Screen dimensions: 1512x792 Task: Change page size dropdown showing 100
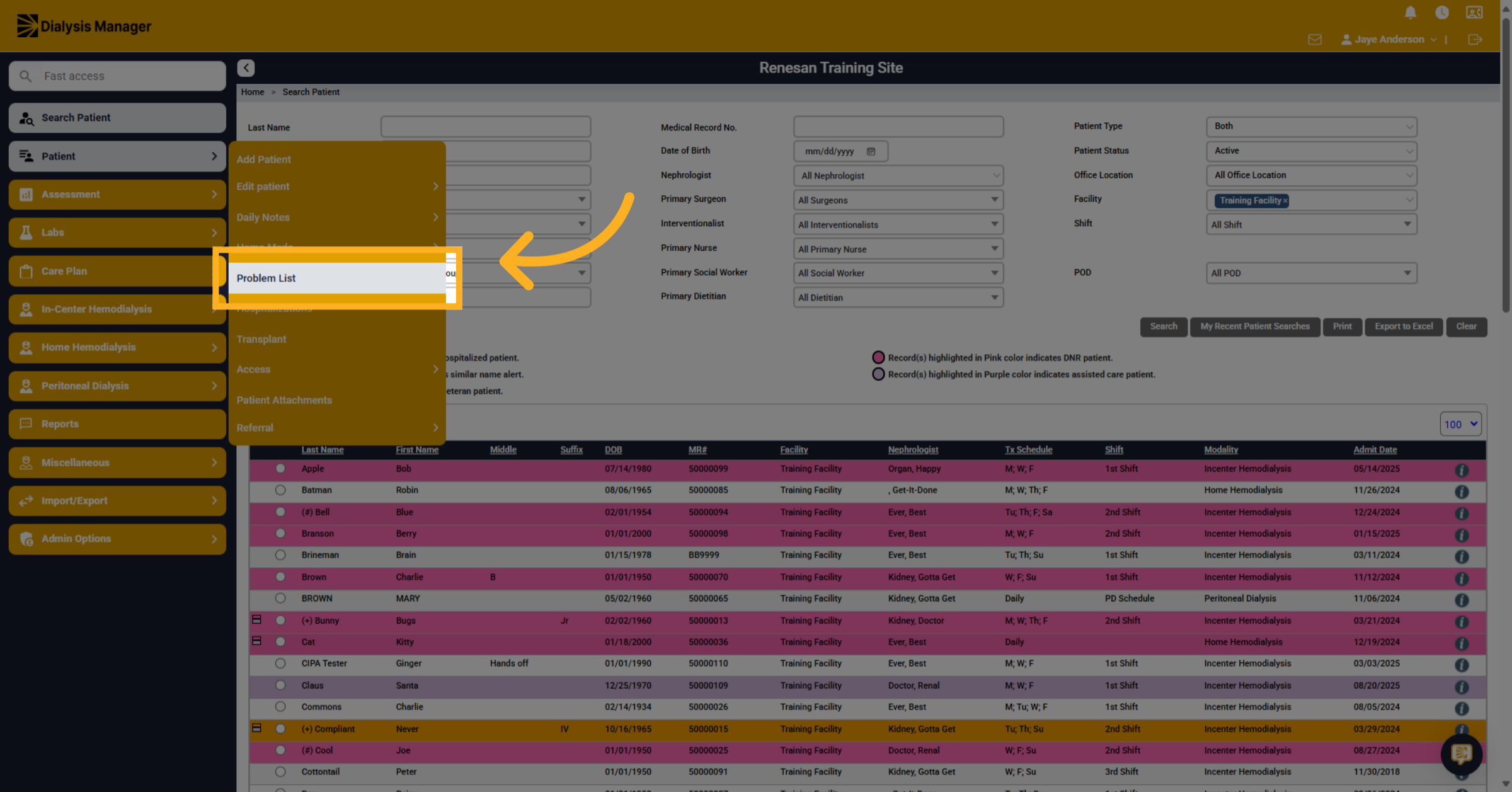(x=1460, y=424)
